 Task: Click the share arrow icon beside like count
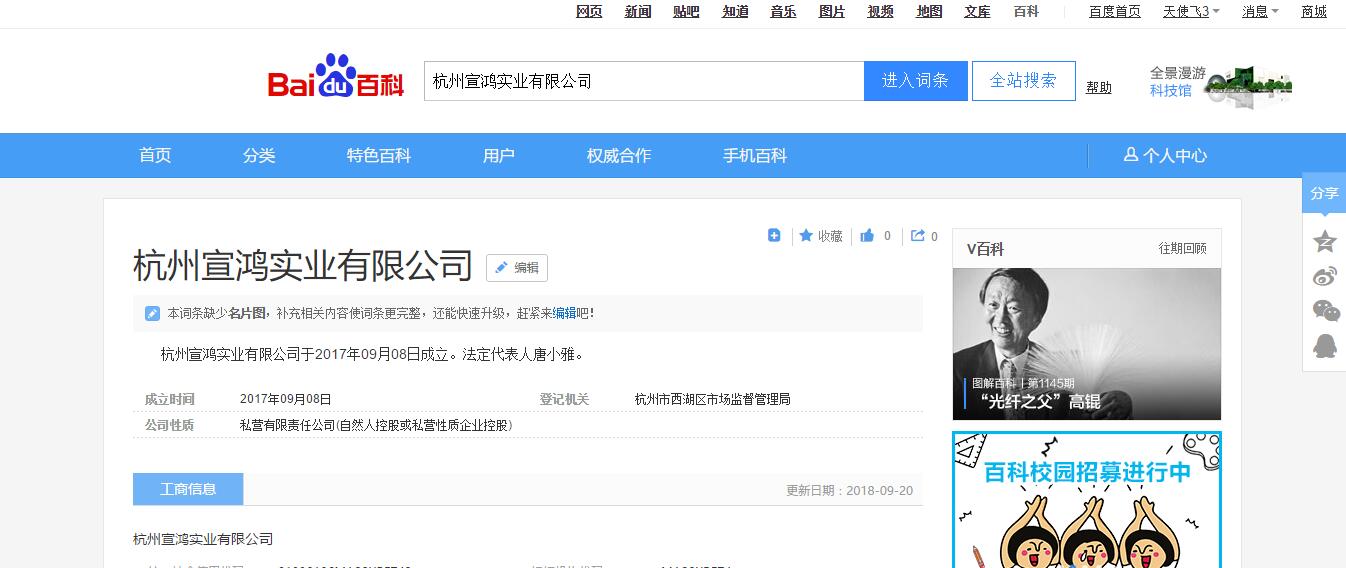click(x=917, y=236)
